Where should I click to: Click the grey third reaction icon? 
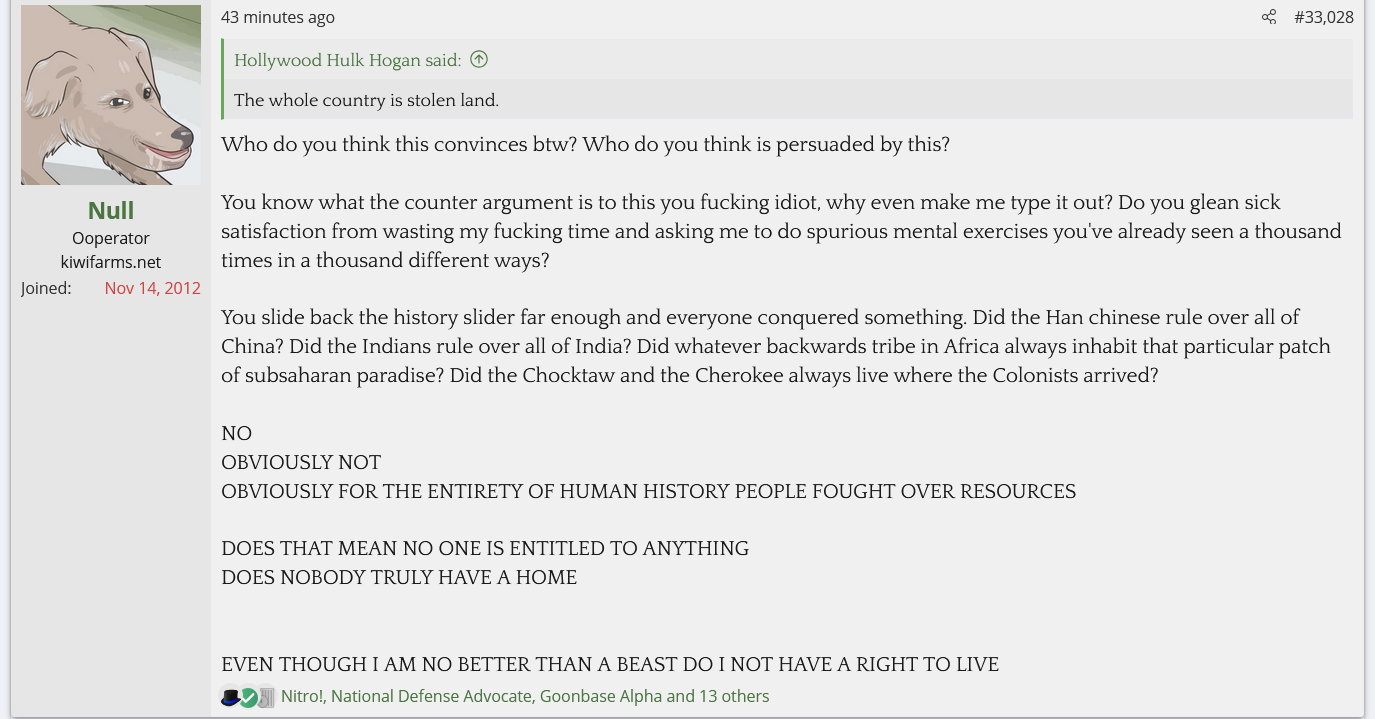[x=266, y=697]
